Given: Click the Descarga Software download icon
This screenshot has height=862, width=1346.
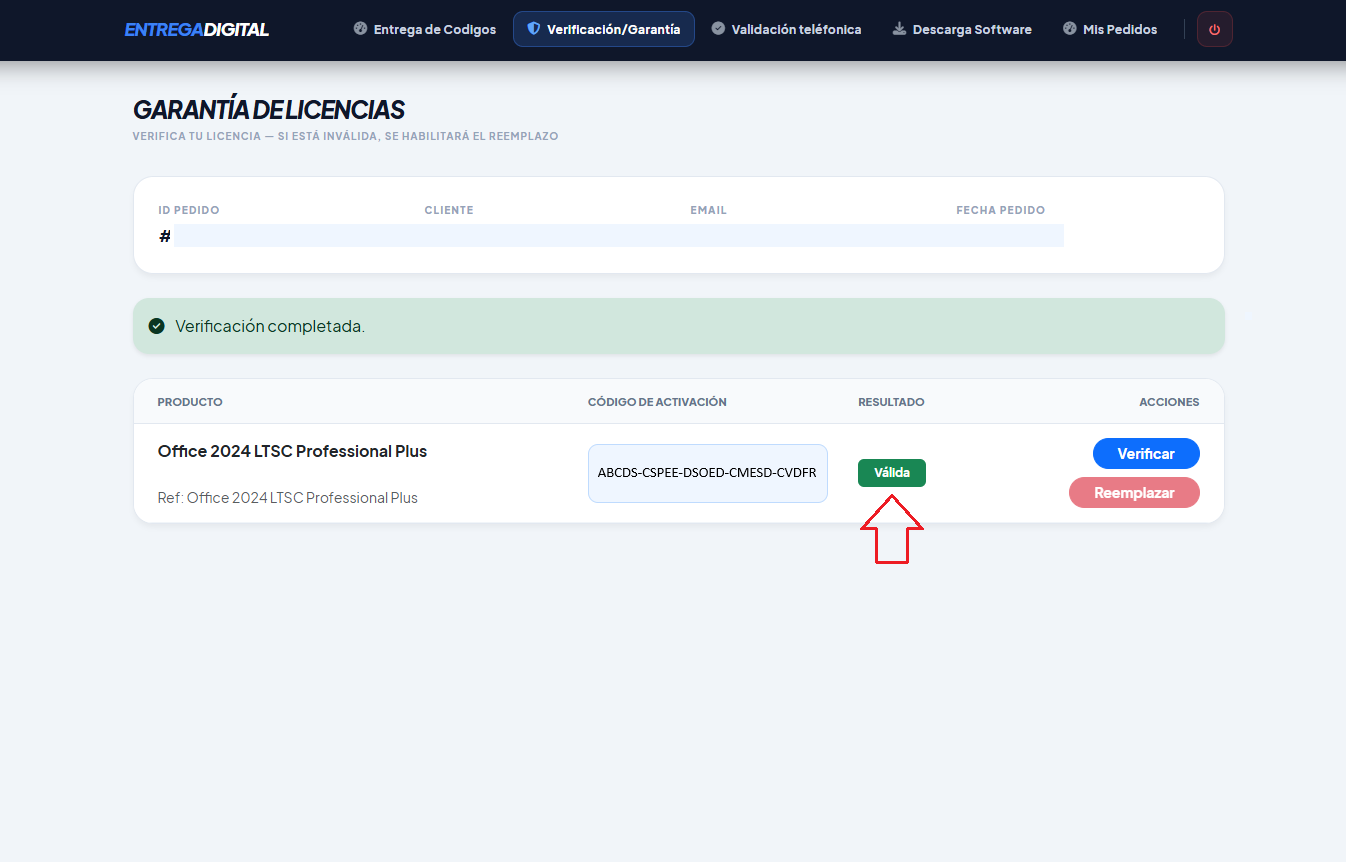Looking at the screenshot, I should pyautogui.click(x=900, y=29).
